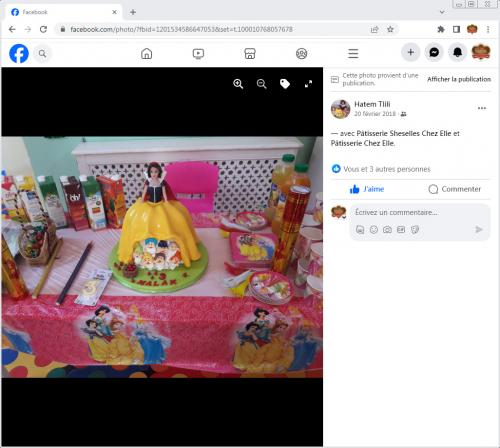
Task: Open the second Pâtisserie Chez Elle link
Action: coord(363,143)
